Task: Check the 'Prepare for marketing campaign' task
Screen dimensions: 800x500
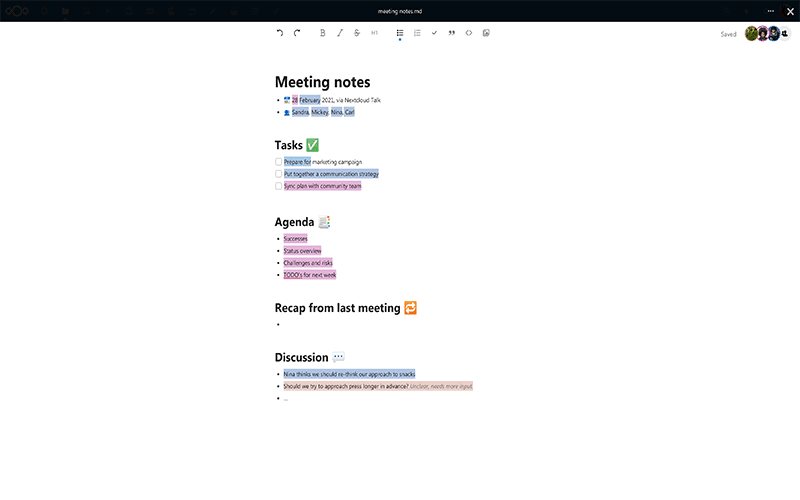Action: click(279, 161)
